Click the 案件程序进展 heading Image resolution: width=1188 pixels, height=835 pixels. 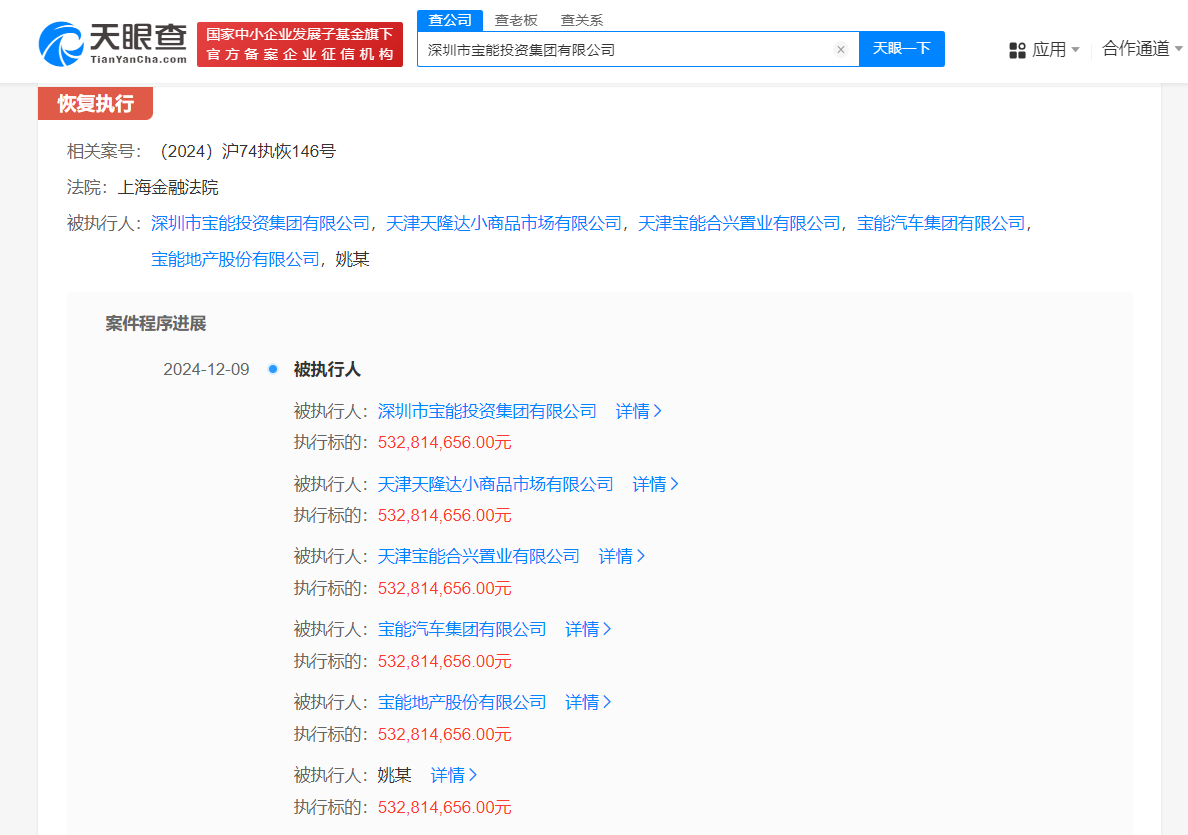click(x=155, y=324)
